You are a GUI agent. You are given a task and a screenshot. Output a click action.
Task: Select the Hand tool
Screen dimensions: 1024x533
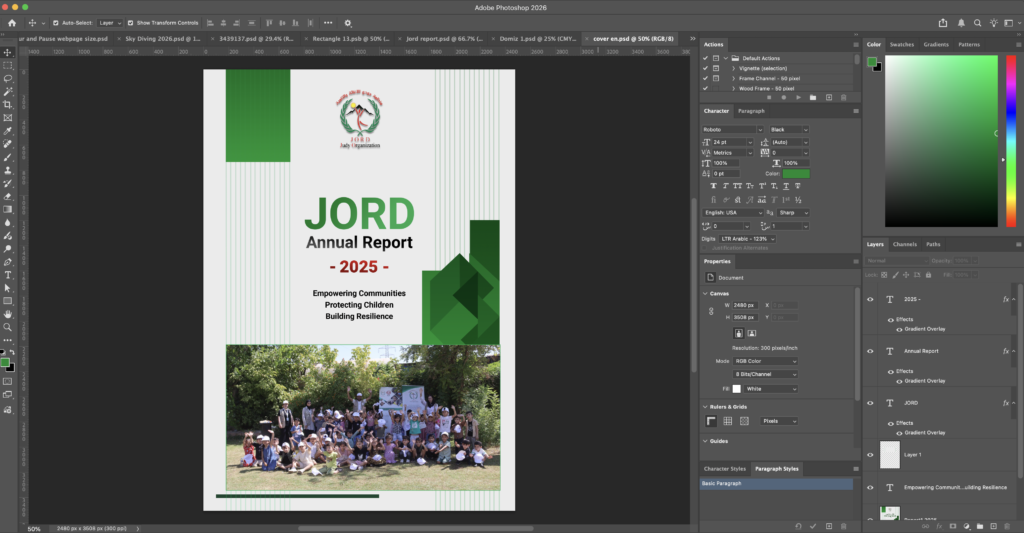8,314
